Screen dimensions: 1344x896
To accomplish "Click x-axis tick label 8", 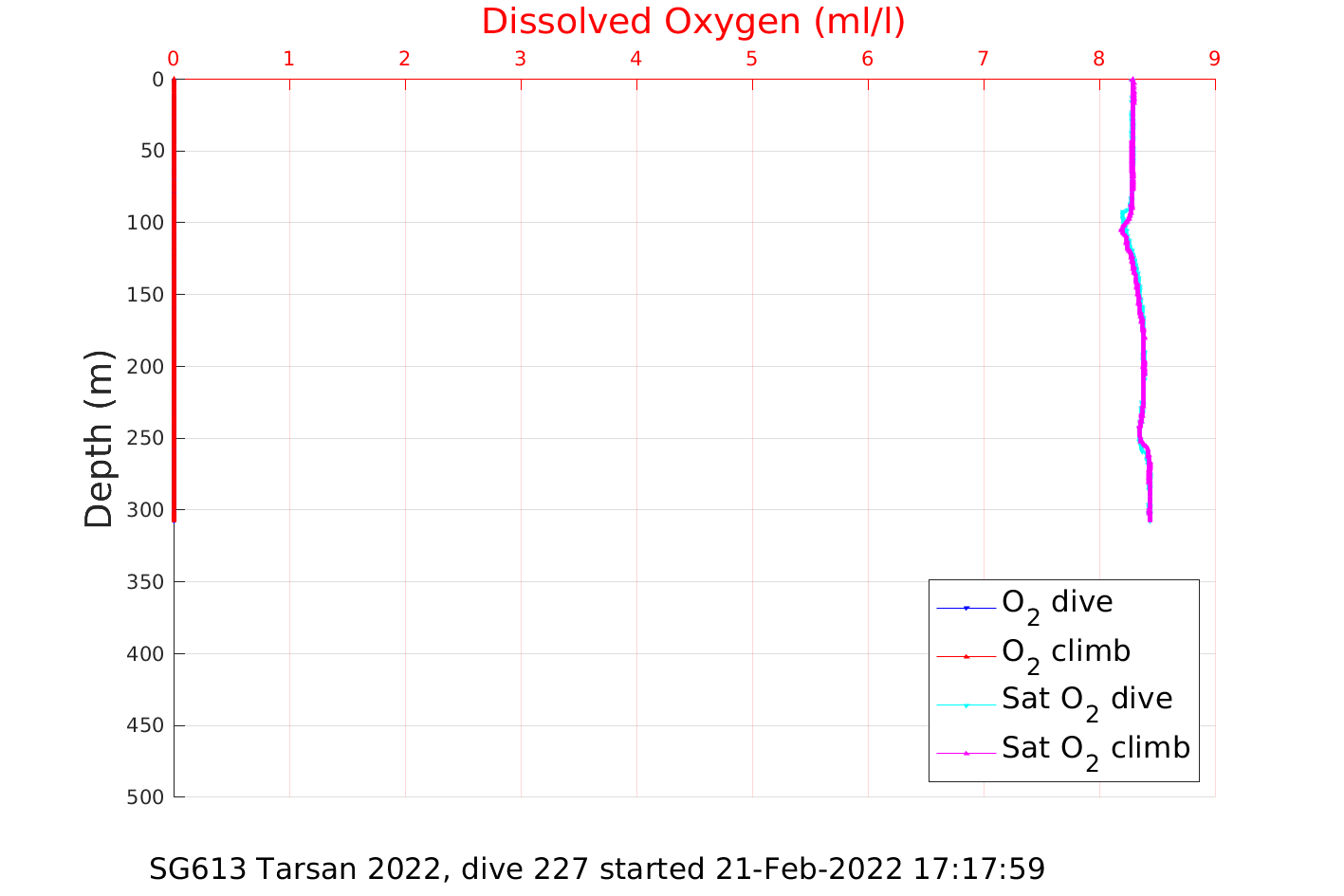I will click(1099, 60).
